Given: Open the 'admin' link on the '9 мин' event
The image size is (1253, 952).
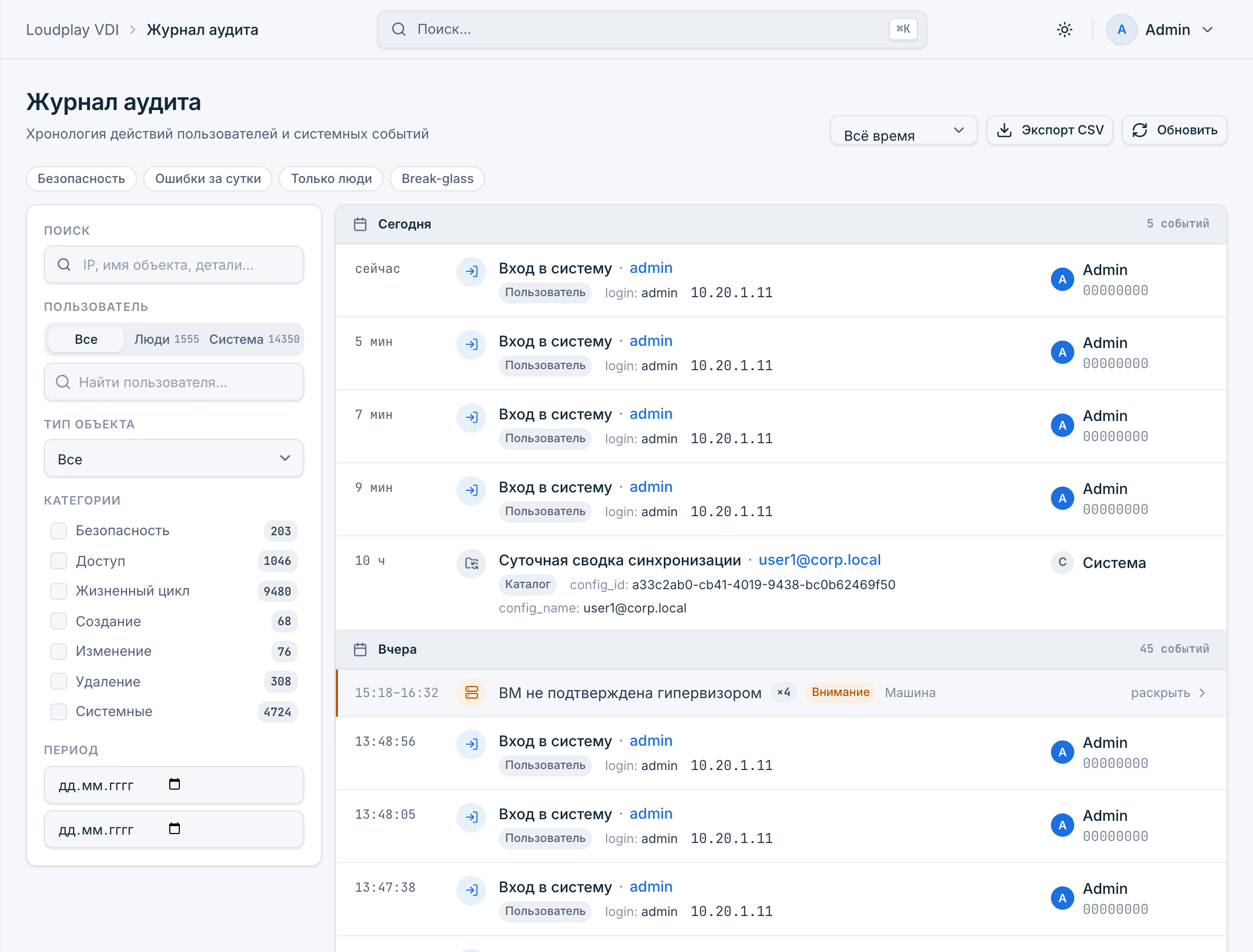Looking at the screenshot, I should pos(651,487).
